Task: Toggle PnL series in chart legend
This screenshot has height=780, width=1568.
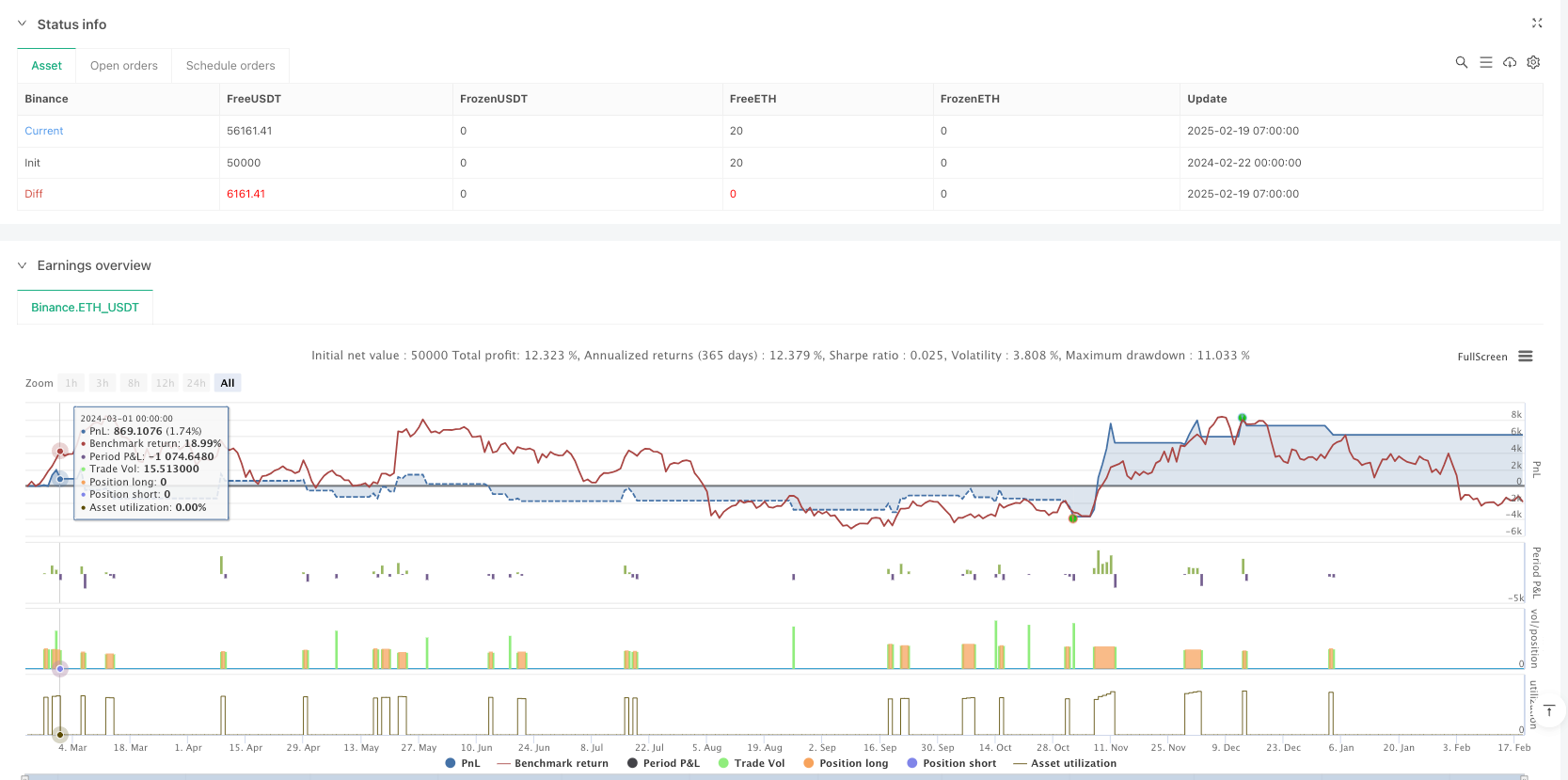Action: (x=463, y=763)
